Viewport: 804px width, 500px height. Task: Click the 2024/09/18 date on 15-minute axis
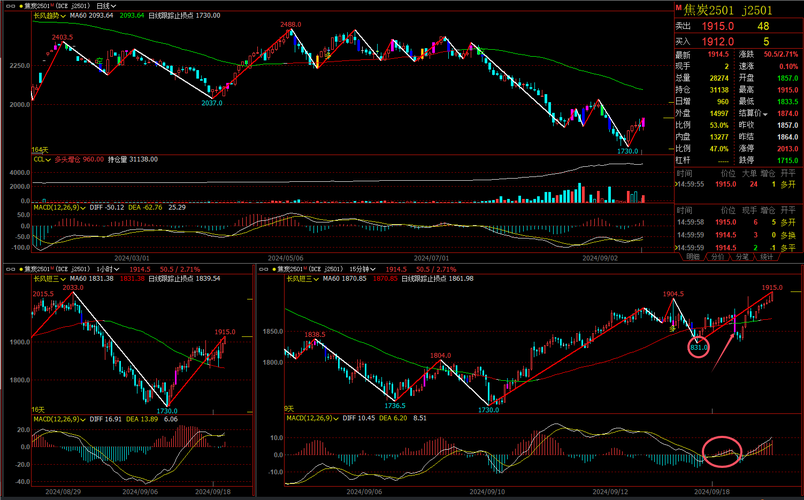click(x=710, y=492)
